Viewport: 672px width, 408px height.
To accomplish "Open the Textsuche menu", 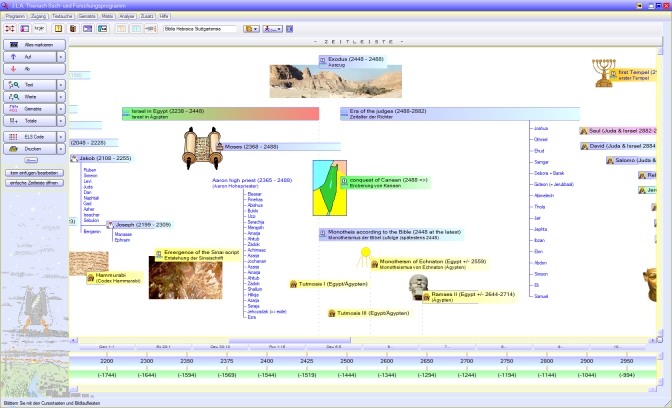I will pos(63,16).
